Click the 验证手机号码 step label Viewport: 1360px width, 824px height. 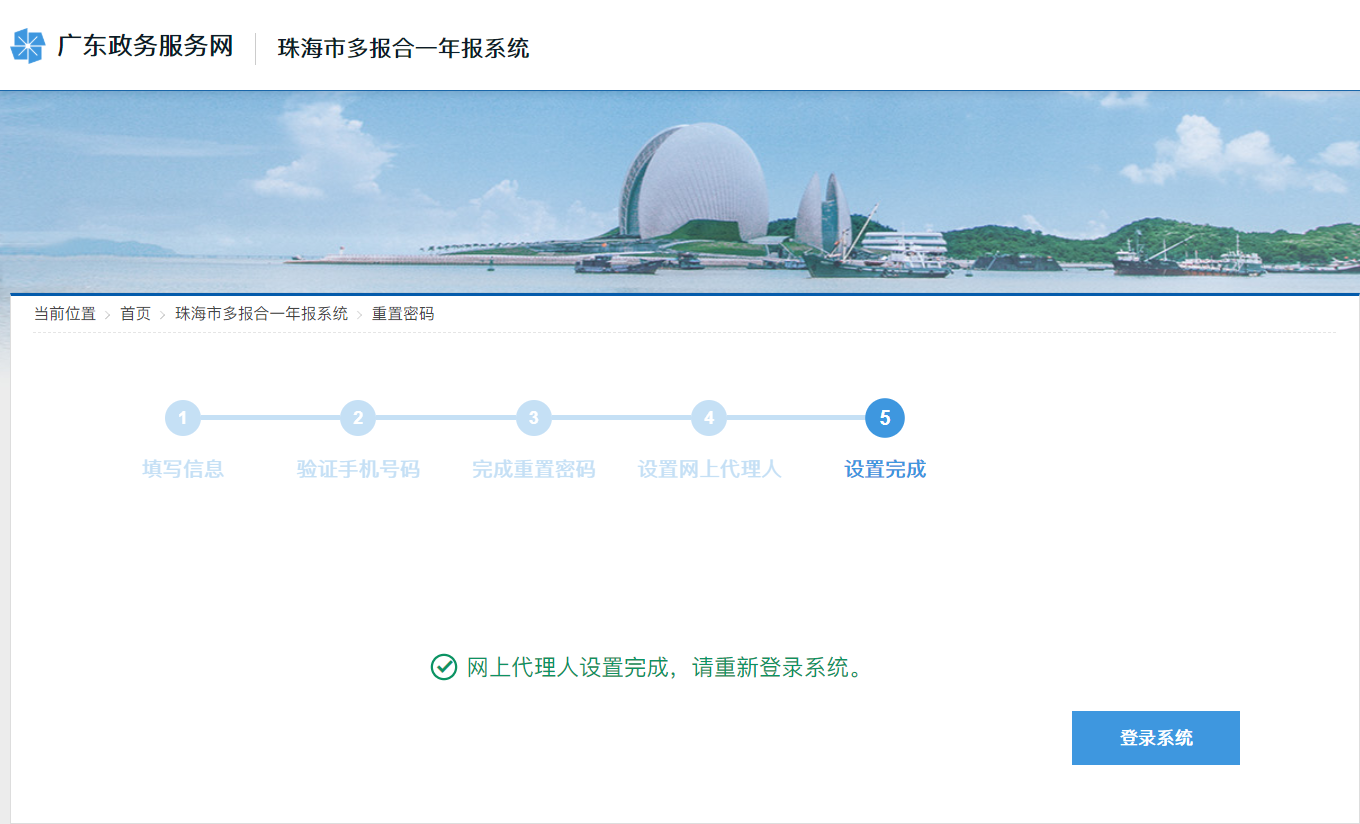coord(358,469)
